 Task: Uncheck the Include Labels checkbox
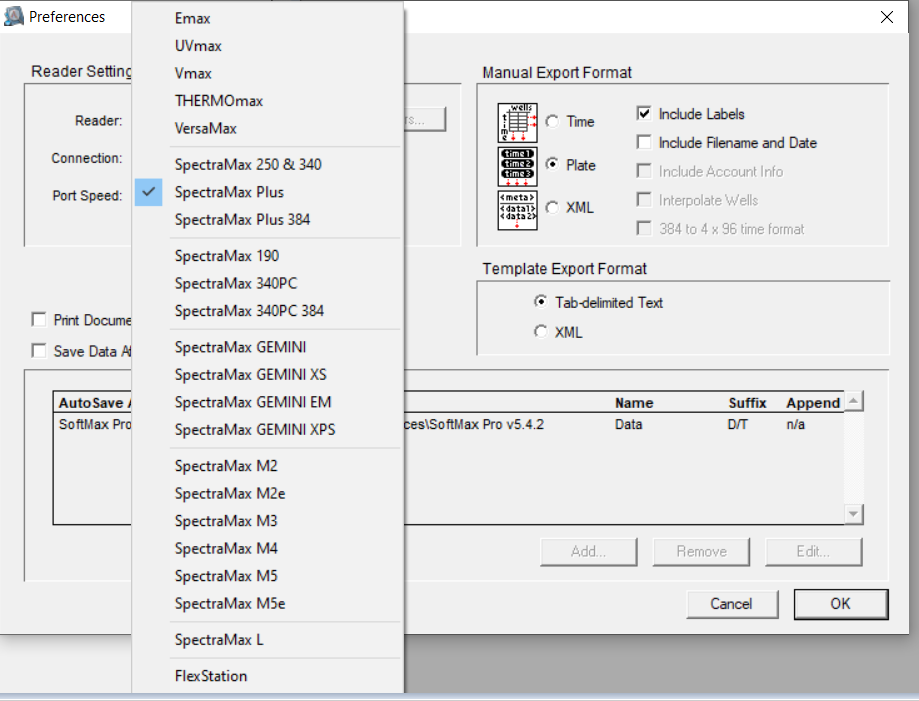644,114
